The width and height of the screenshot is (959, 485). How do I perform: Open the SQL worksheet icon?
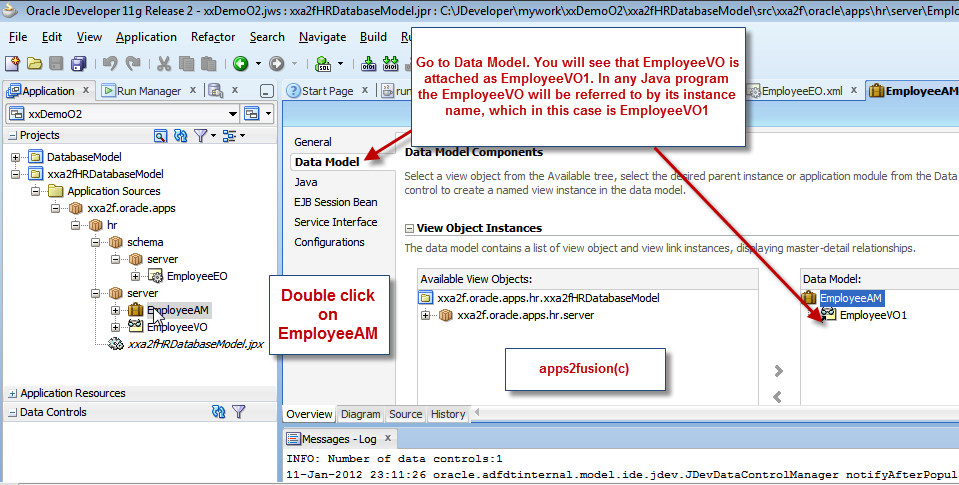(323, 63)
